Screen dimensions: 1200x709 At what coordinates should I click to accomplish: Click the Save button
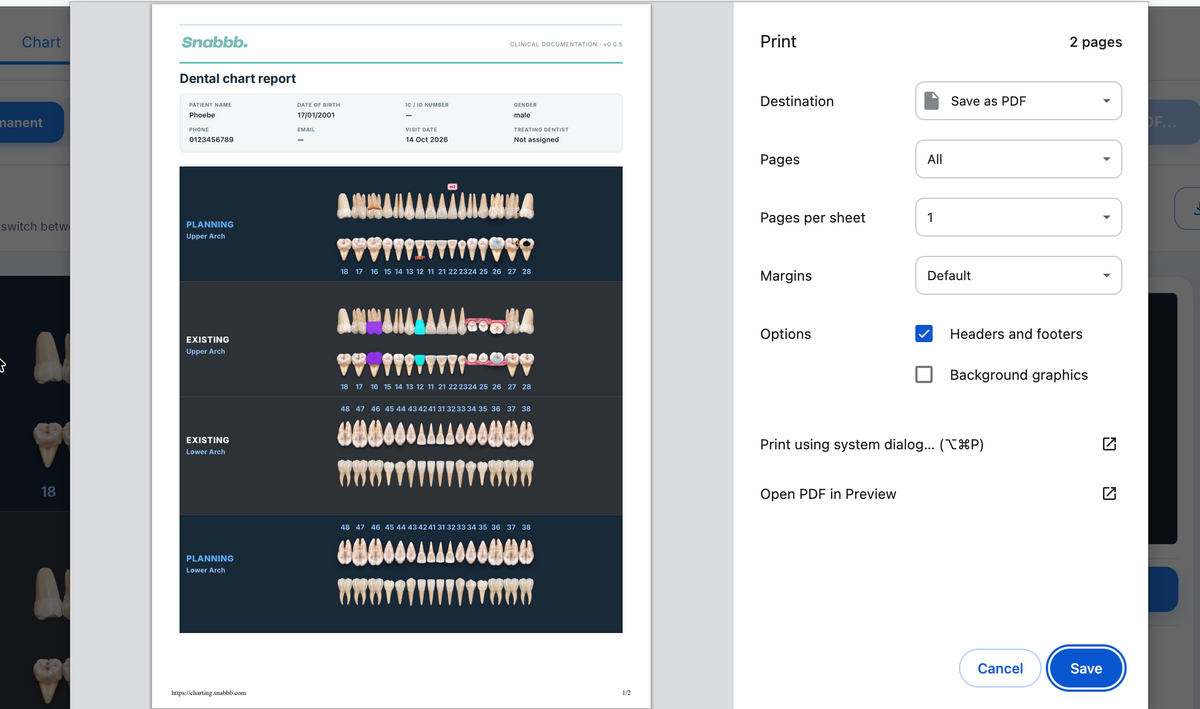point(1086,669)
